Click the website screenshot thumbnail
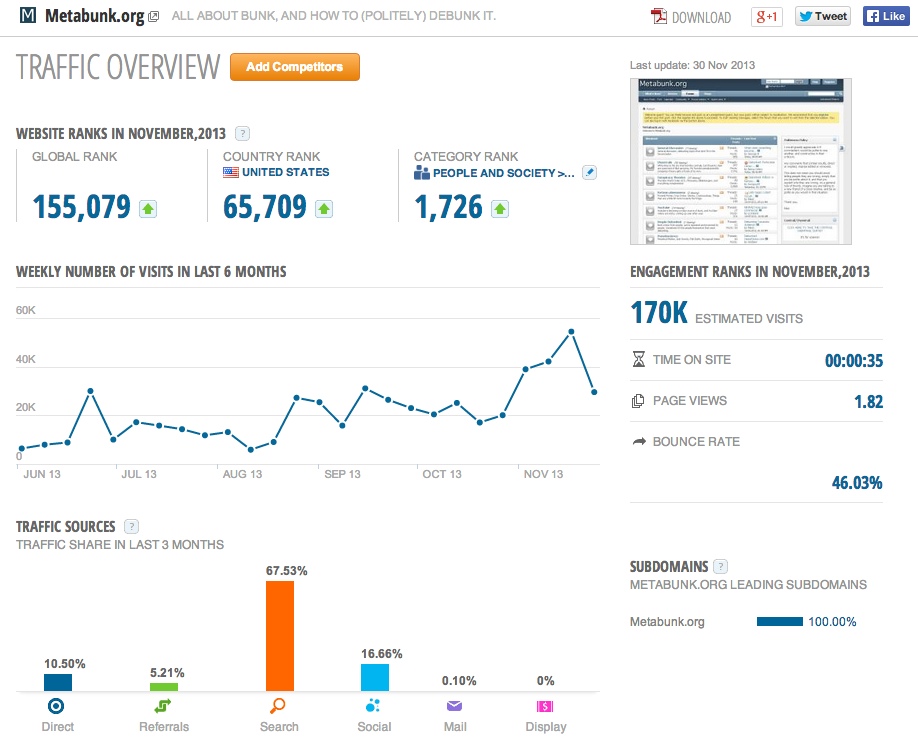Image resolution: width=918 pixels, height=749 pixels. click(x=739, y=161)
